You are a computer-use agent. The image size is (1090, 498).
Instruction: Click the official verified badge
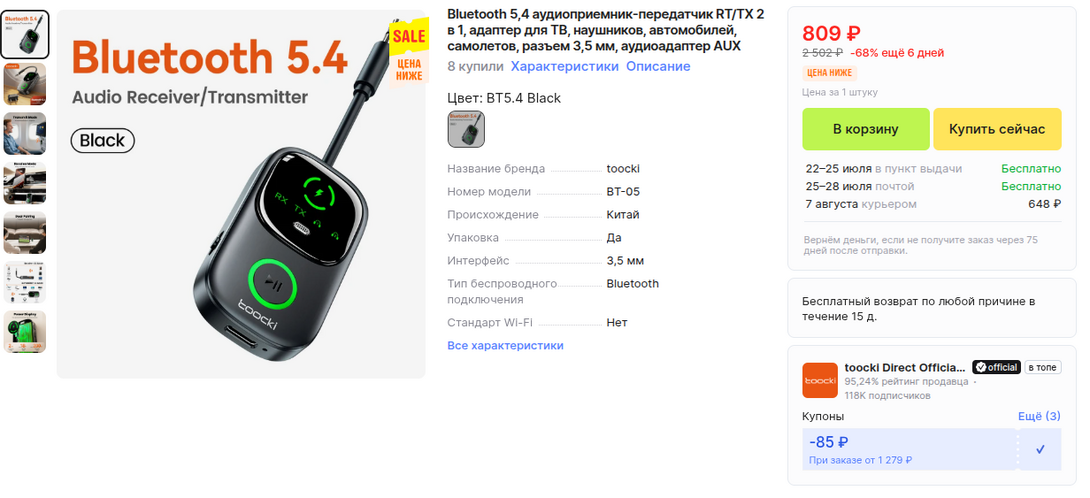pos(996,367)
